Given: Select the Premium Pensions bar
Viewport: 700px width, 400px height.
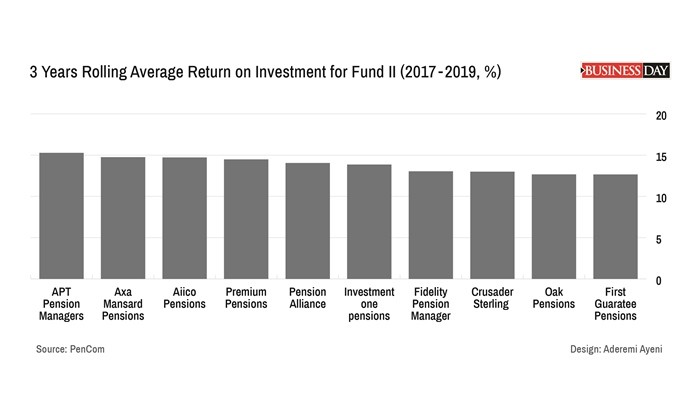Looking at the screenshot, I should pos(246,218).
